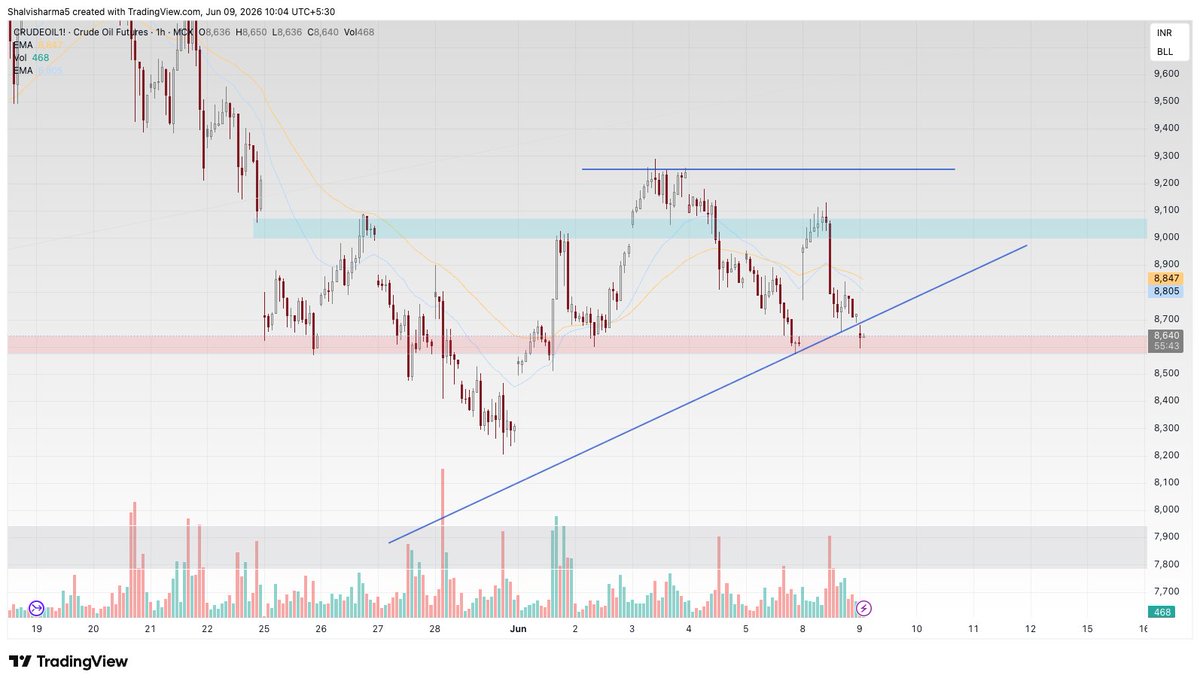Click the 9,600 price axis label

(x=1166, y=74)
